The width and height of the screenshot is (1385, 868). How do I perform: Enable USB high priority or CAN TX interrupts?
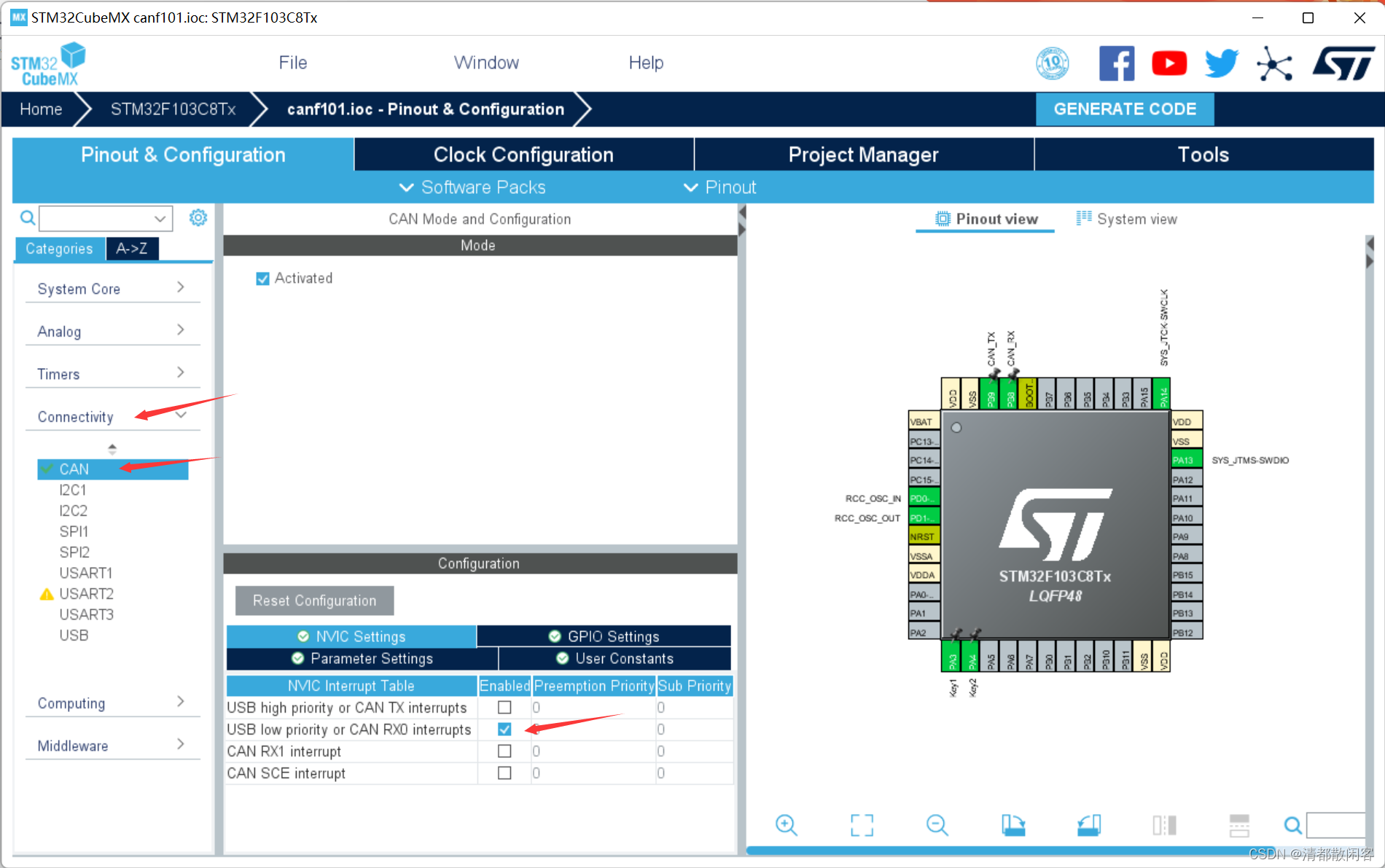504,707
